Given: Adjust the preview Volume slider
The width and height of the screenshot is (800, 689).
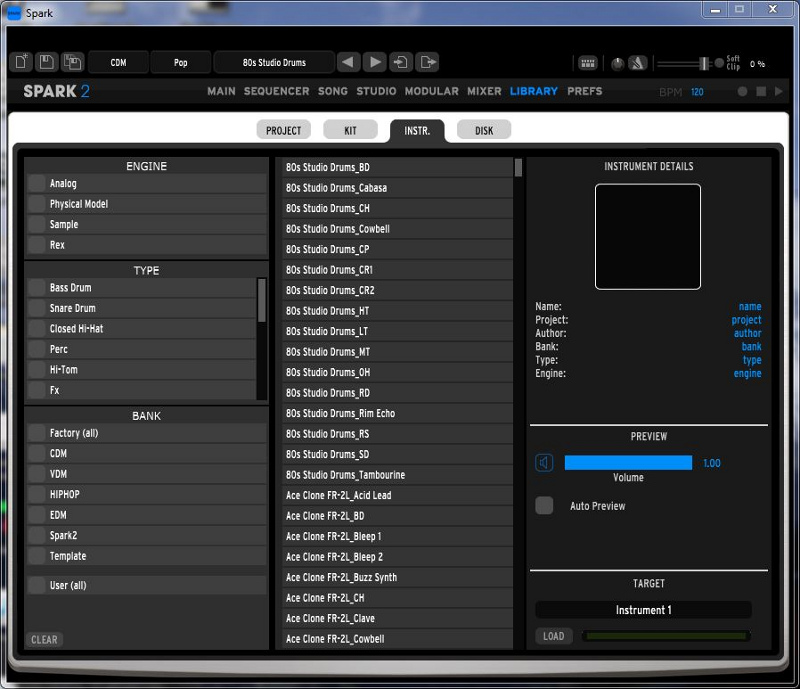Looking at the screenshot, I should [x=628, y=463].
